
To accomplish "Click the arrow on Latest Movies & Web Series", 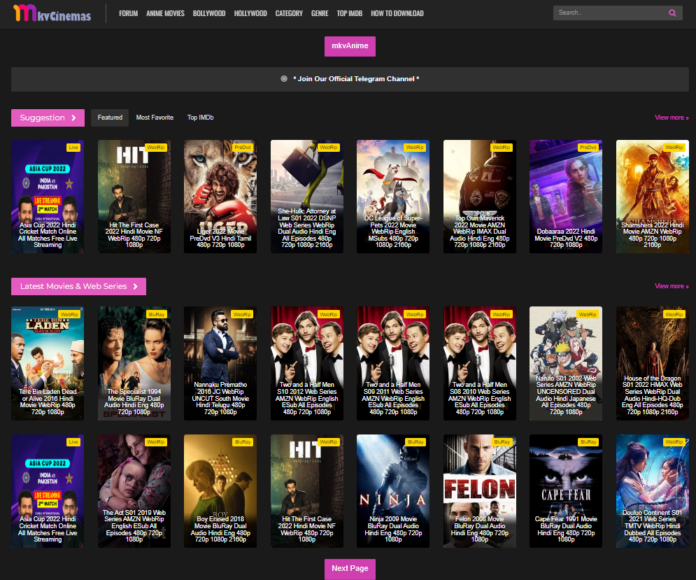I will pos(135,286).
